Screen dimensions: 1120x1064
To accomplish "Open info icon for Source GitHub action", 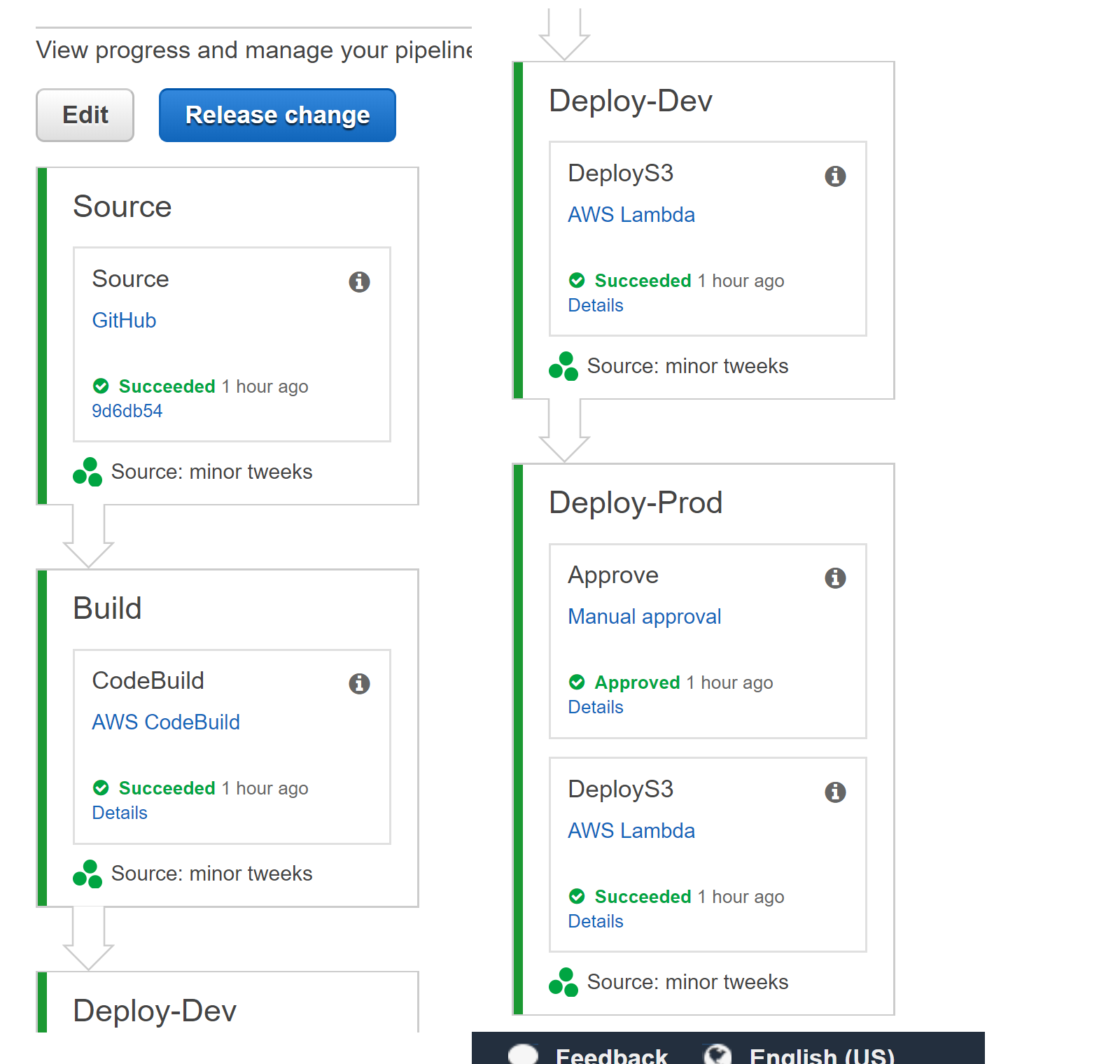I will point(359,281).
